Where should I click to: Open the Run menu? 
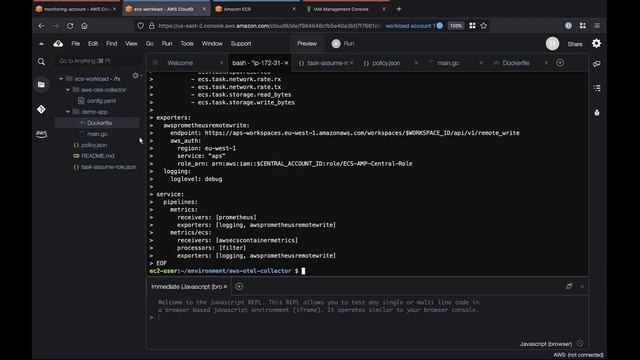pyautogui.click(x=167, y=44)
